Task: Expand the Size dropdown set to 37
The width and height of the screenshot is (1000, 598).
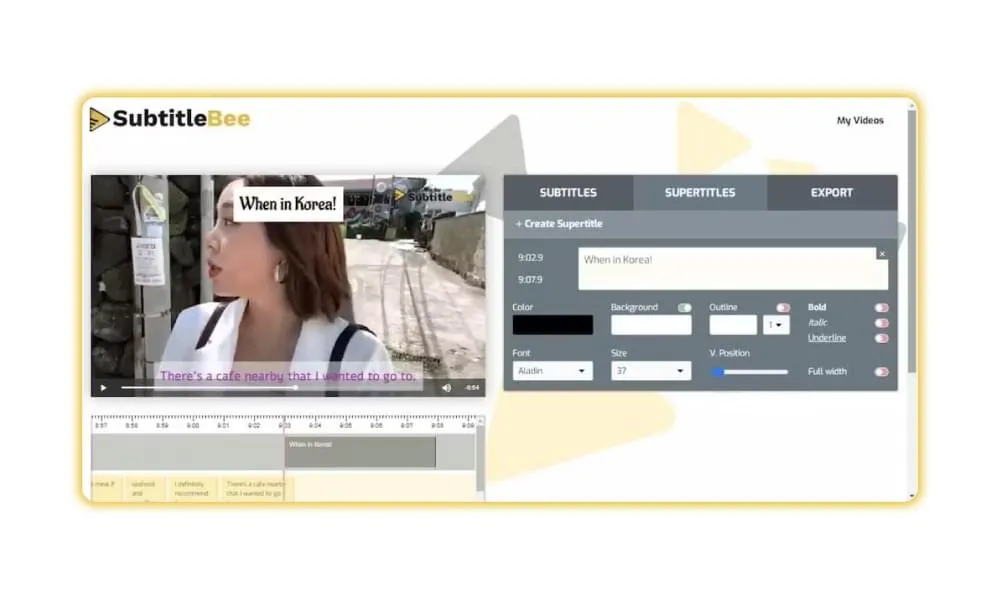Action: tap(651, 371)
